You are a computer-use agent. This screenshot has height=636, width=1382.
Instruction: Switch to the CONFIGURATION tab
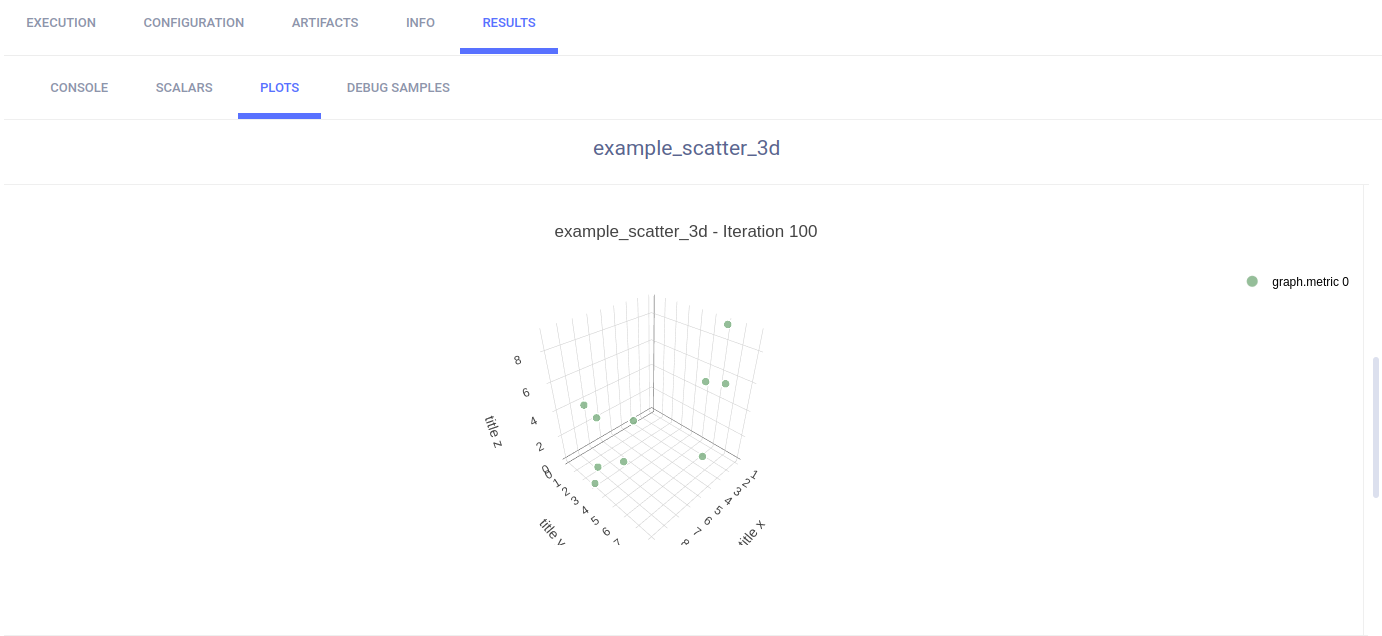pyautogui.click(x=194, y=23)
